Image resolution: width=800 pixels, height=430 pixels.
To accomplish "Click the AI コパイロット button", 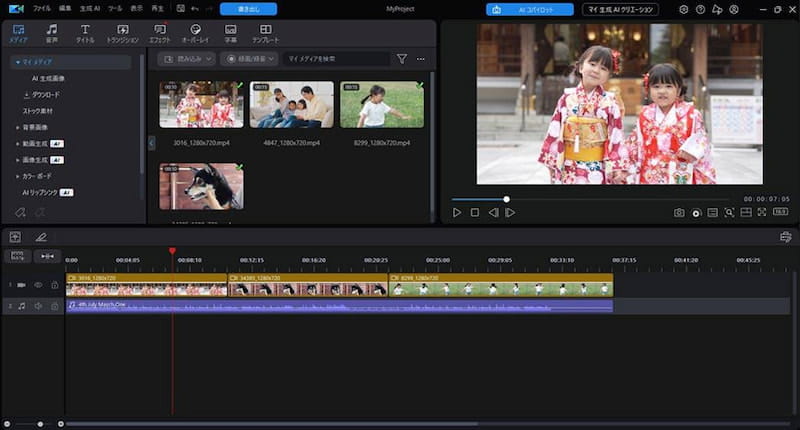I will (x=530, y=9).
